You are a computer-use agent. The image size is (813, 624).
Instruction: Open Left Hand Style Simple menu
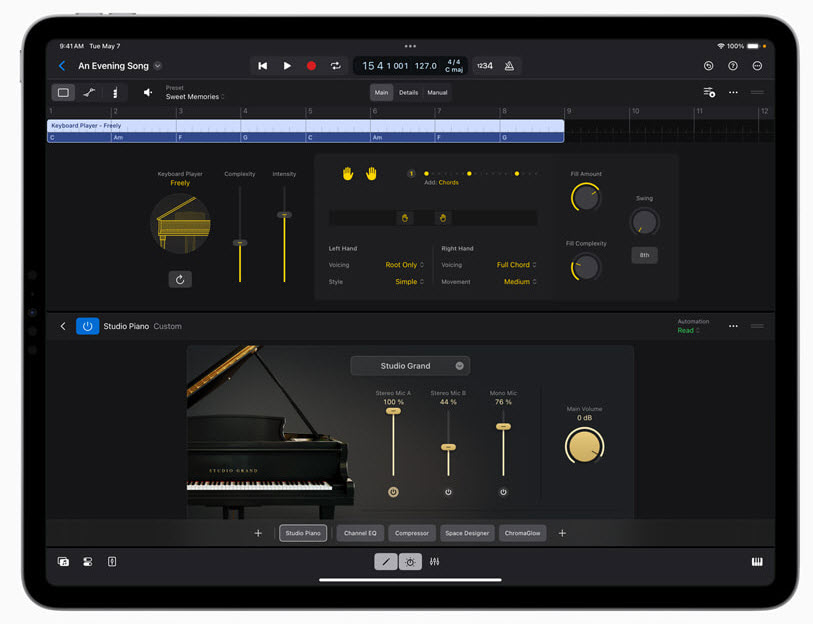pyautogui.click(x=410, y=282)
